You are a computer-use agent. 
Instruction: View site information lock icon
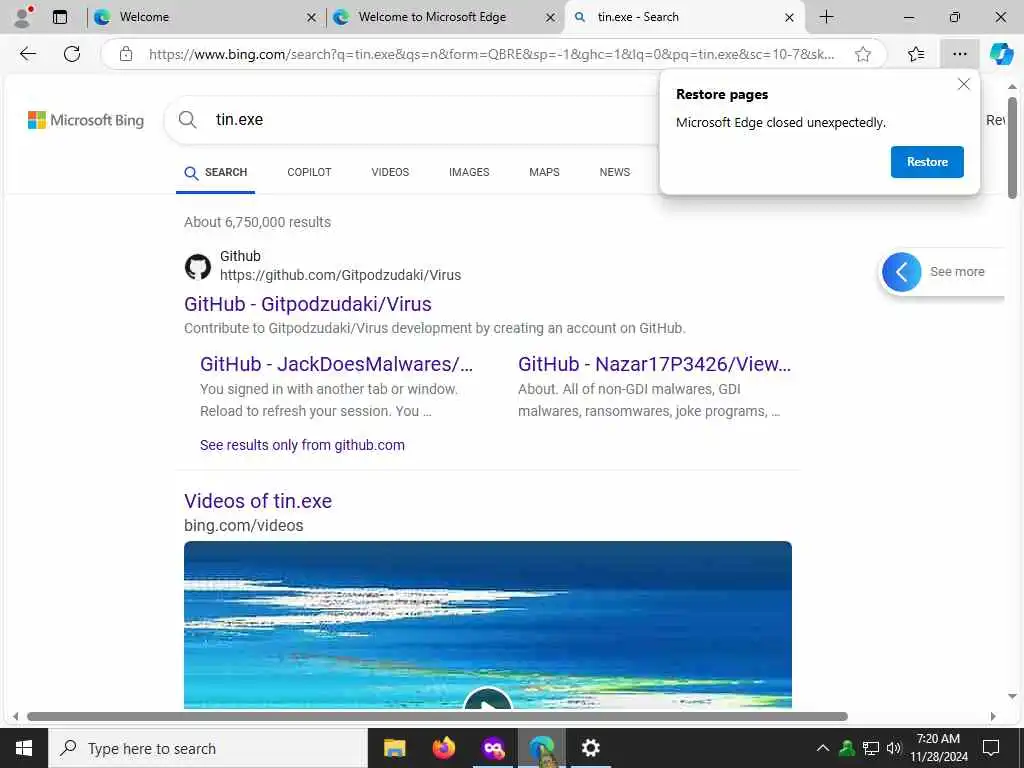pyautogui.click(x=126, y=54)
